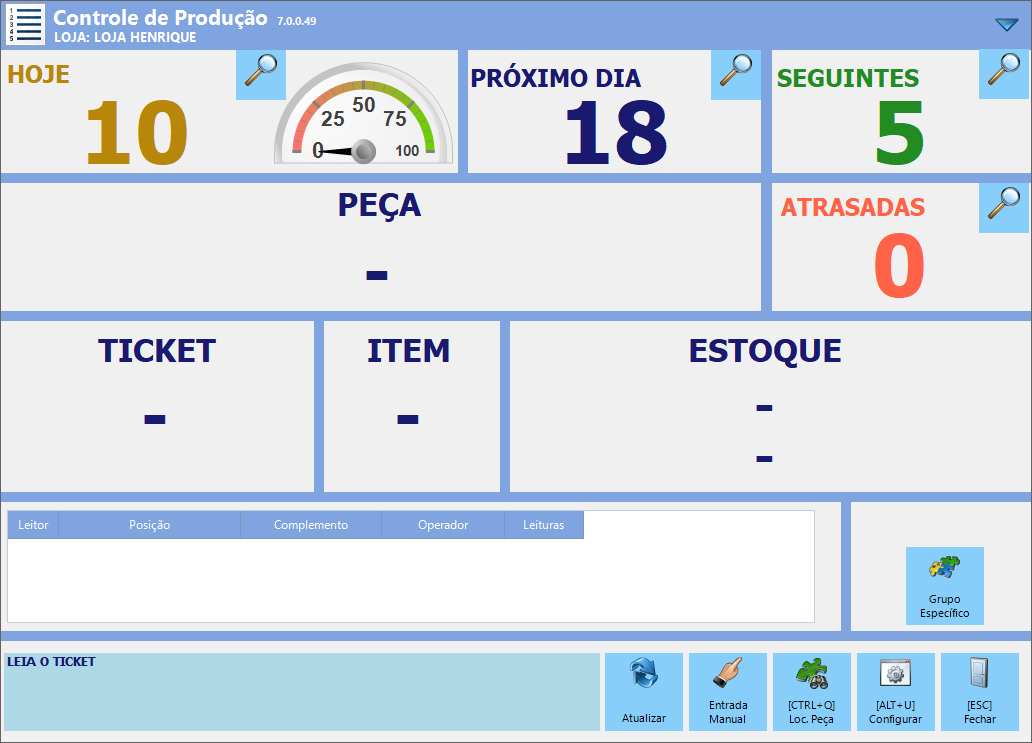Click the ATRASADAS count 0

pyautogui.click(x=900, y=266)
